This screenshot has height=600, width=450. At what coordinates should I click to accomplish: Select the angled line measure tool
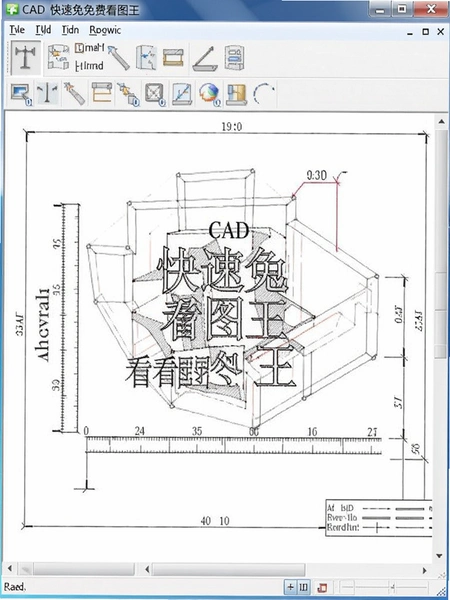pyautogui.click(x=205, y=58)
